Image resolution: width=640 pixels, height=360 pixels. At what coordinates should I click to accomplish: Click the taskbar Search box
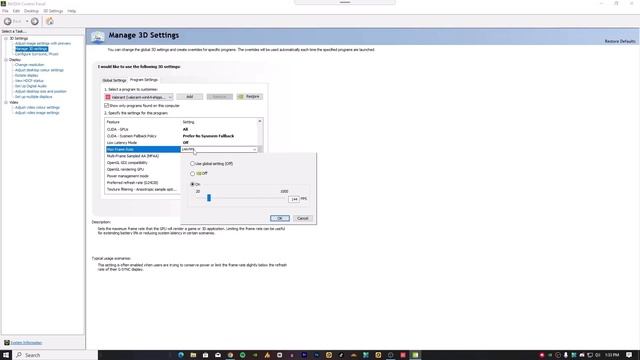coord(55,355)
